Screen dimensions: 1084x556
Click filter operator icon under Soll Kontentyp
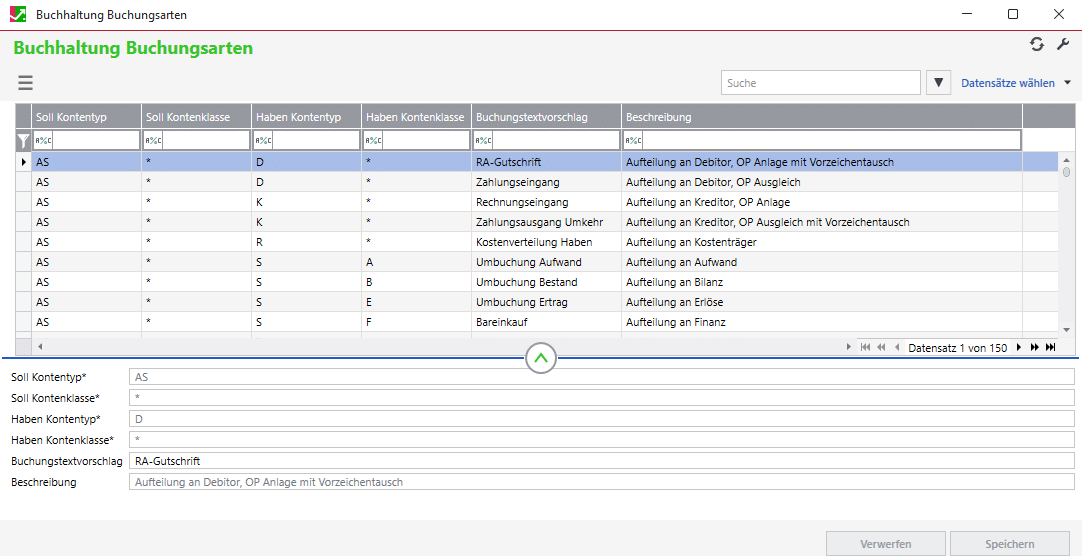(x=43, y=141)
